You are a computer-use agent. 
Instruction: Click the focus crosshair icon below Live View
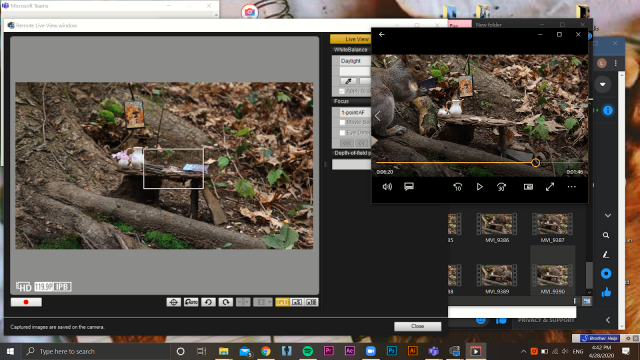tap(173, 302)
